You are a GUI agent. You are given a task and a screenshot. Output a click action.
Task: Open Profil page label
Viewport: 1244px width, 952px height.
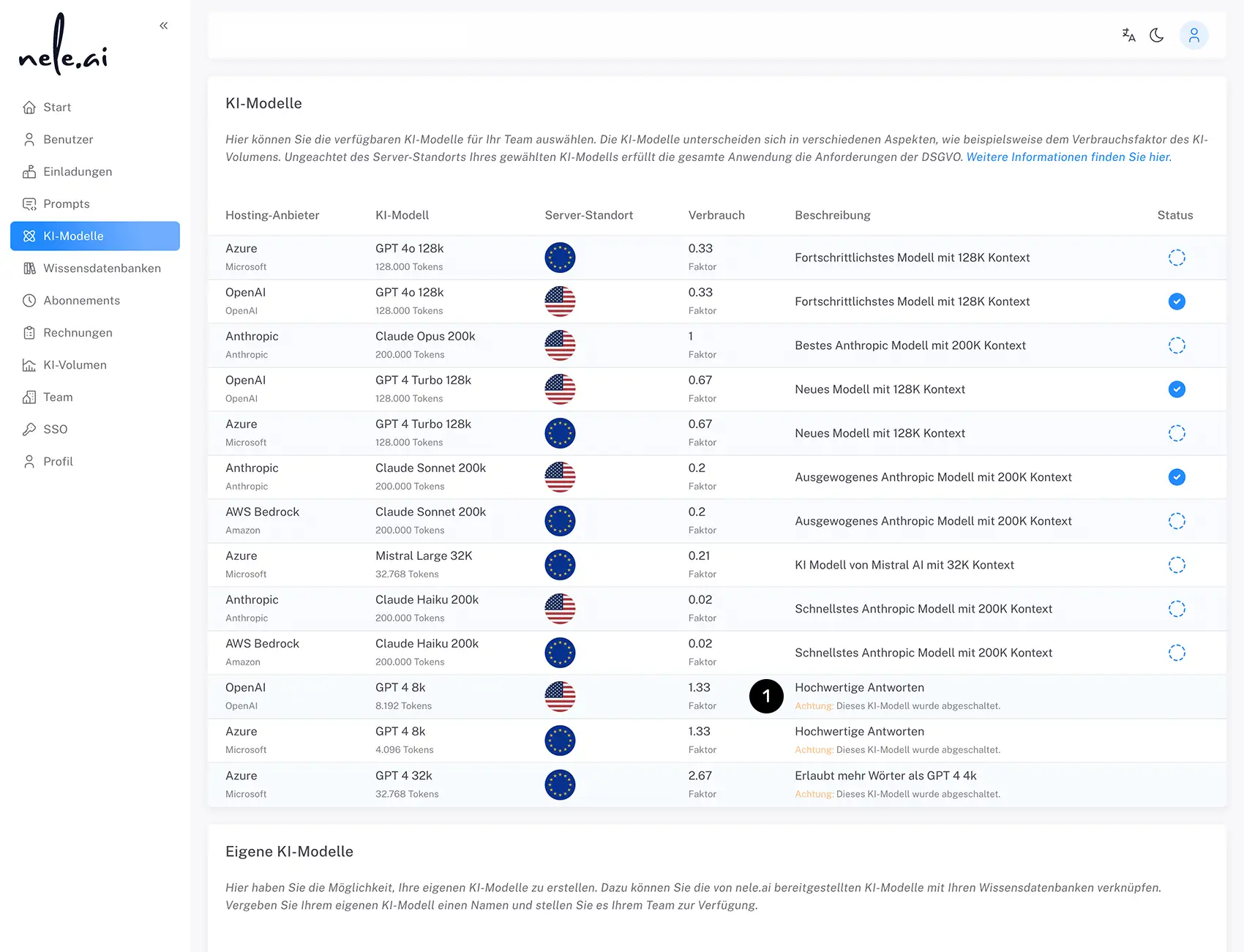pos(58,462)
